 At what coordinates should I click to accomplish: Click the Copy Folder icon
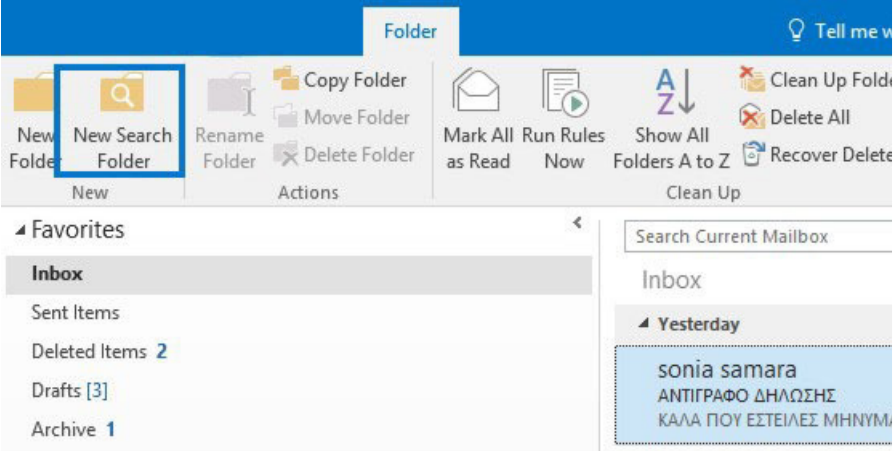point(288,80)
